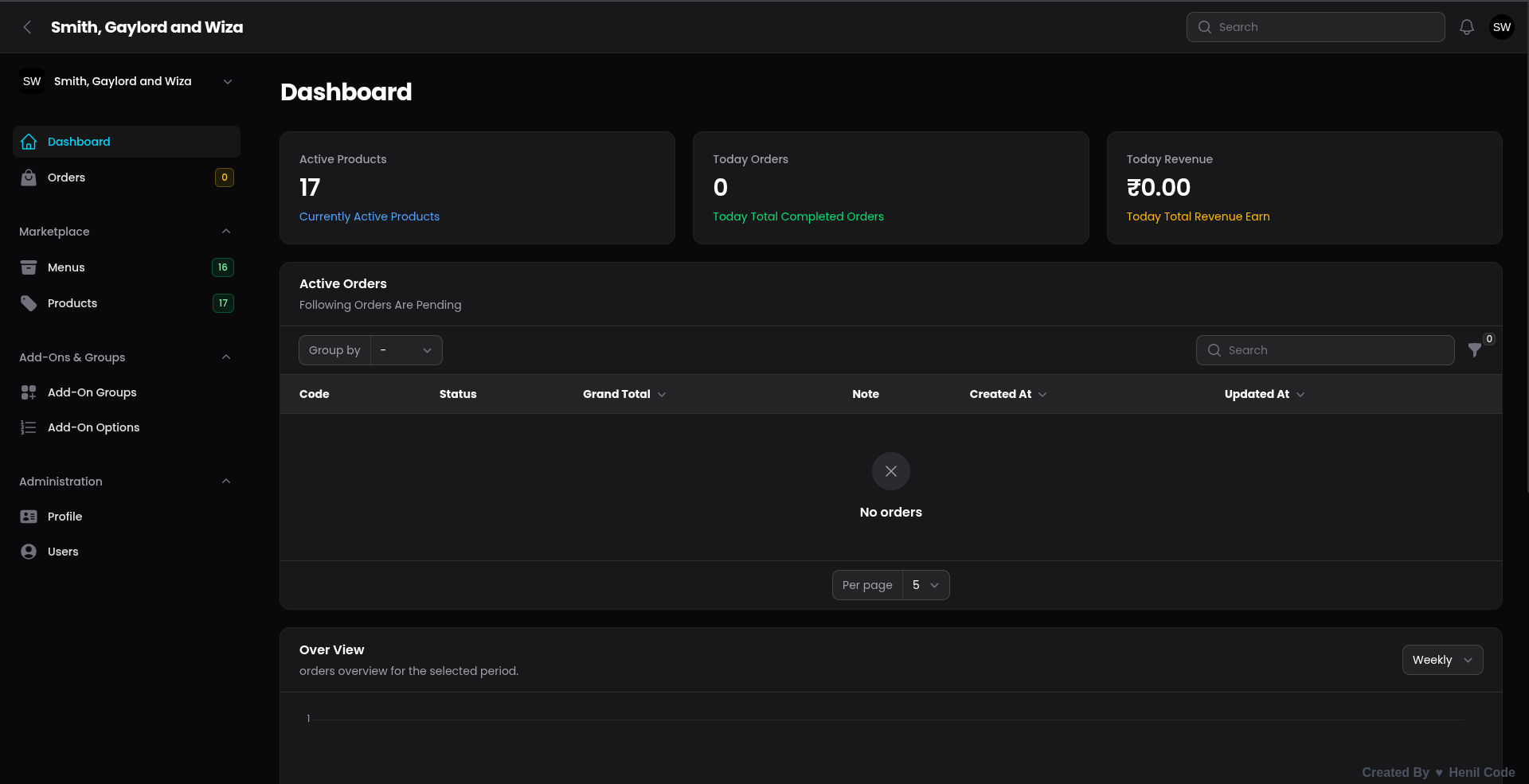This screenshot has width=1529, height=784.
Task: Click Today Total Completed Orders link
Action: 798,216
